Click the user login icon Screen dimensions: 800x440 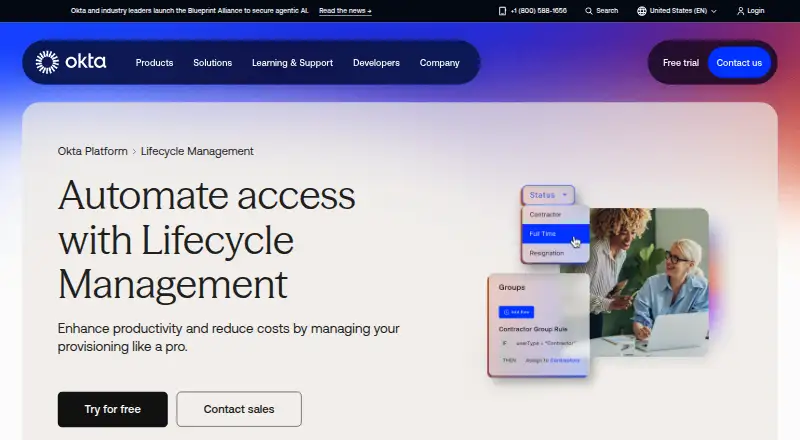(740, 11)
